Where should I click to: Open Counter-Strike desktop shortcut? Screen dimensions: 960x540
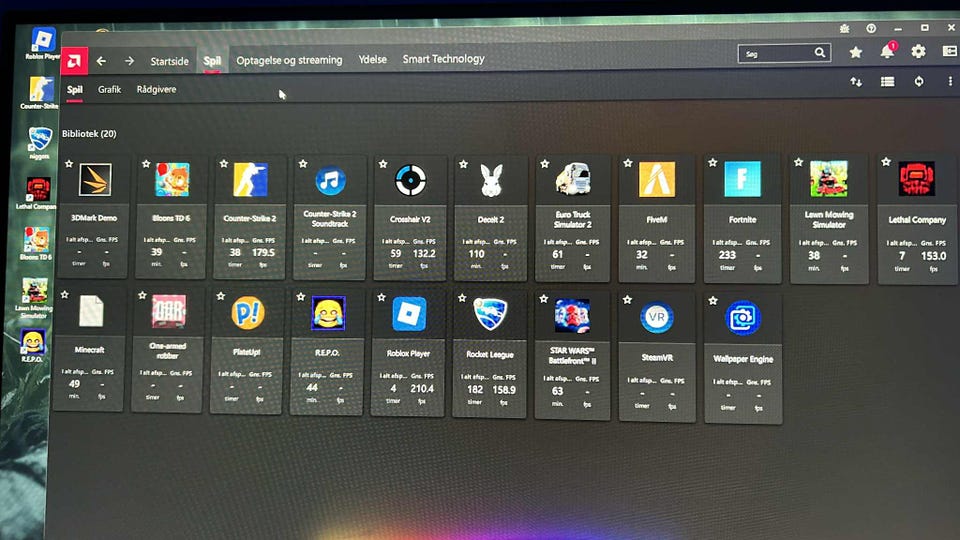point(40,93)
